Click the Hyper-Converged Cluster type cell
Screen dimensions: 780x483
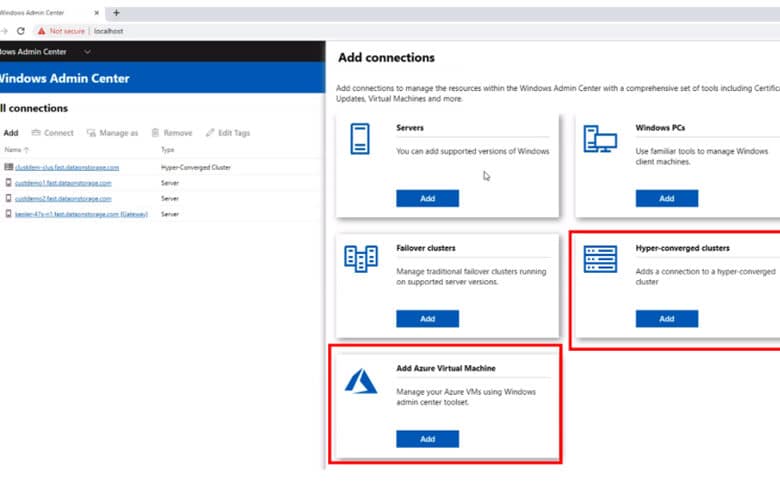pos(196,168)
